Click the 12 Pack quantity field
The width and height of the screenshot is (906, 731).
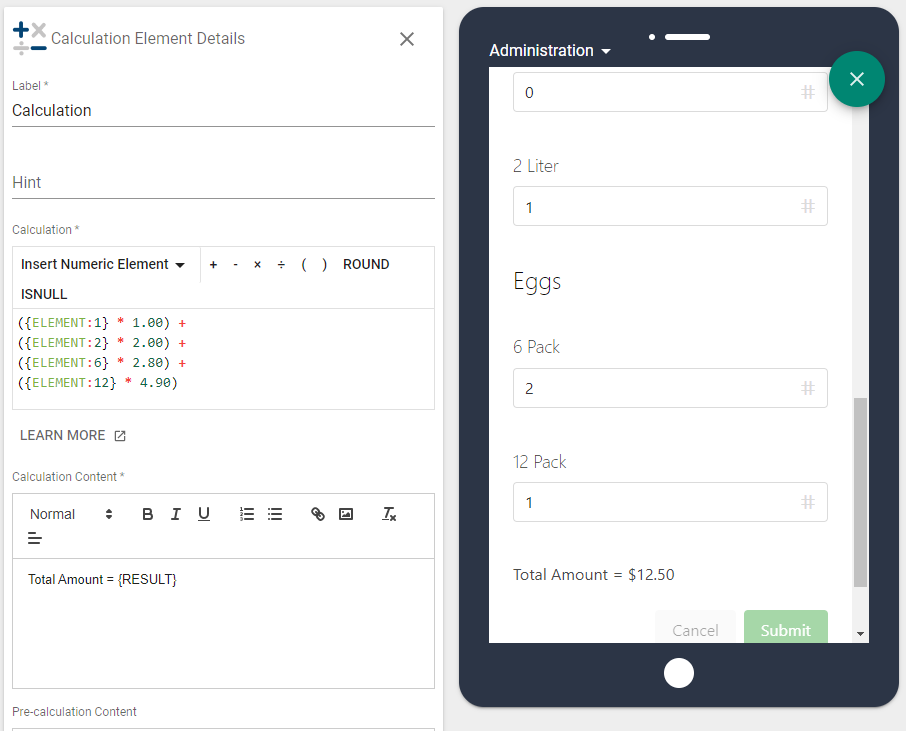click(670, 502)
